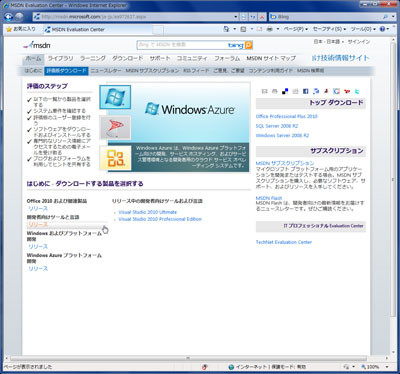Click the Twitter share icon
Screen dimensions: 400x374
tap(357, 91)
